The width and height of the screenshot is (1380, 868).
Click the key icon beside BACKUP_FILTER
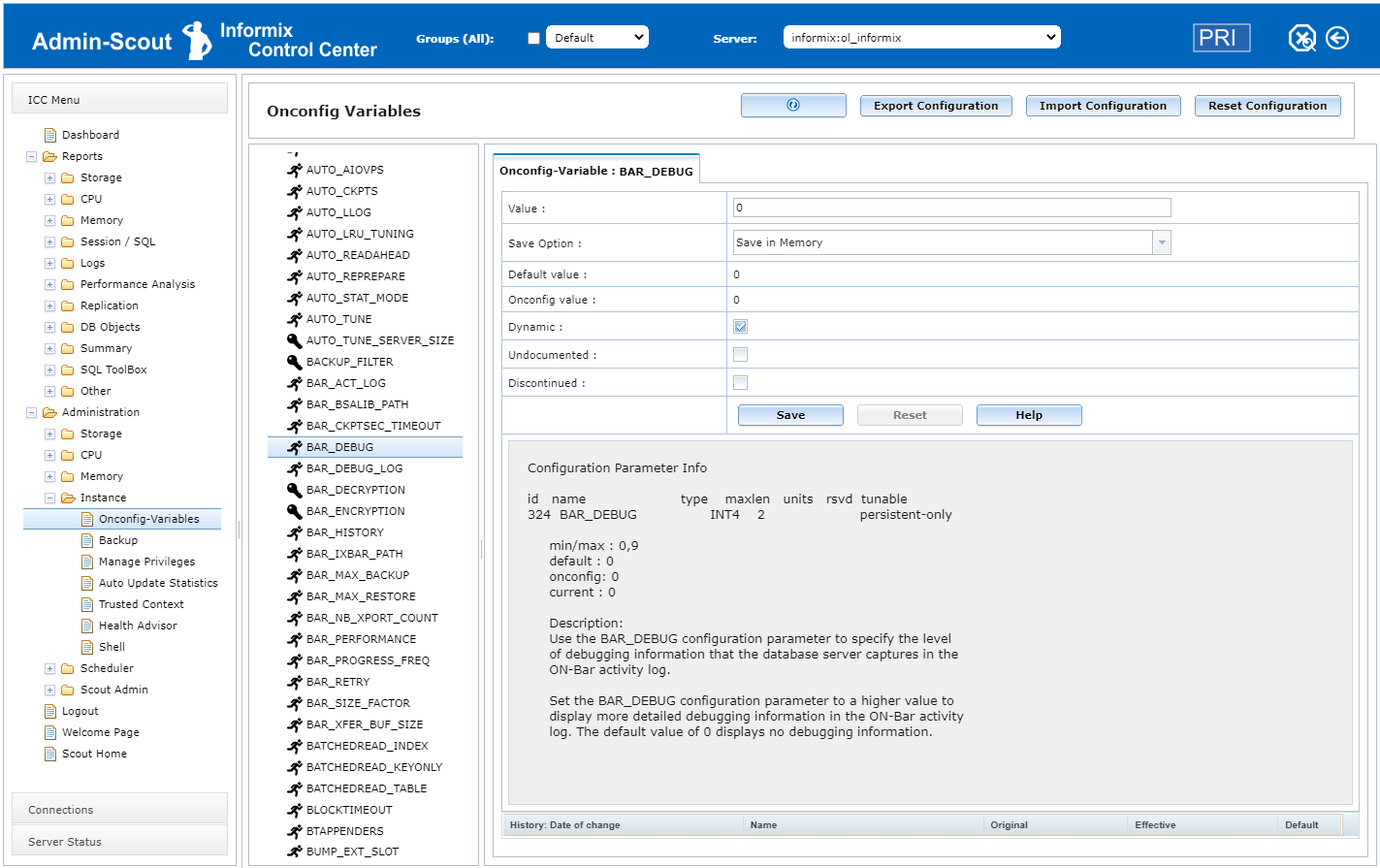[x=295, y=362]
